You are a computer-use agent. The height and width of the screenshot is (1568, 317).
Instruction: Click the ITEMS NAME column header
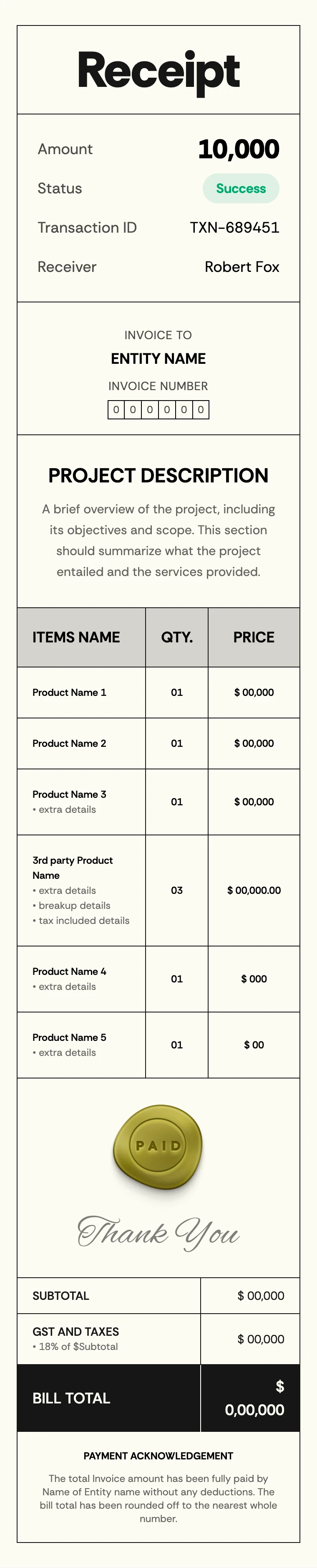click(76, 637)
